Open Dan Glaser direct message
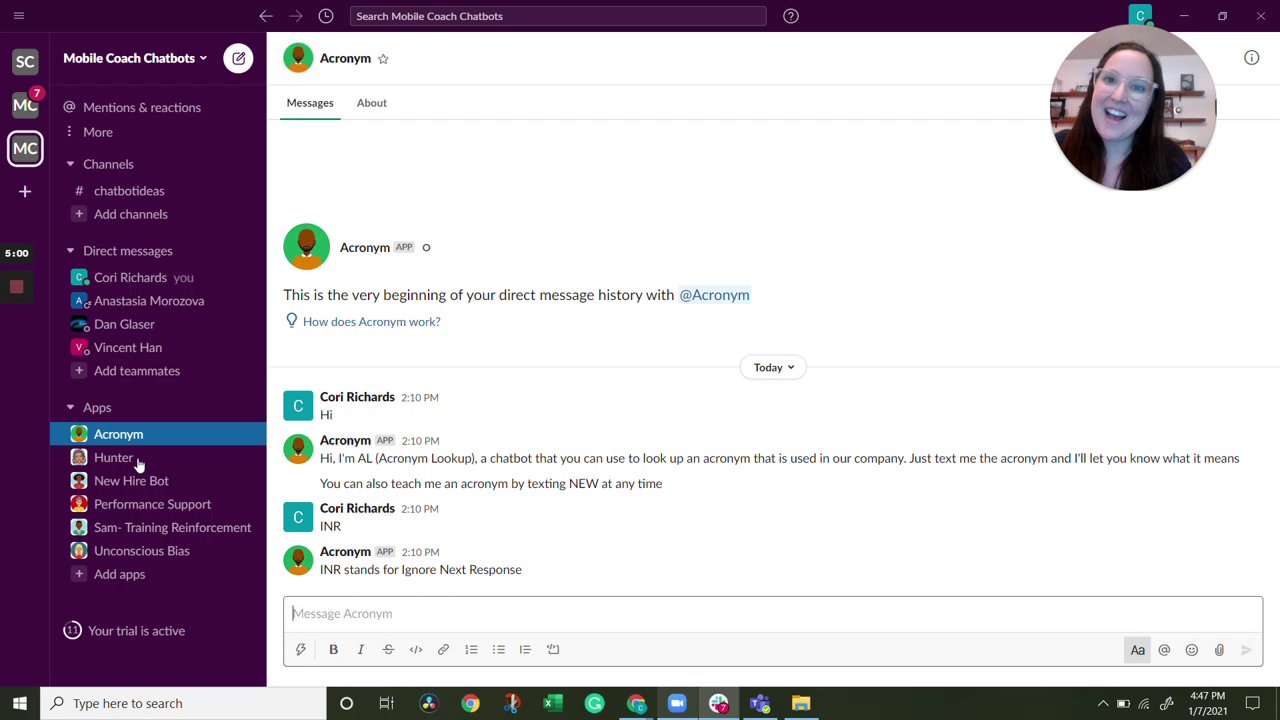The image size is (1280, 720). (124, 324)
